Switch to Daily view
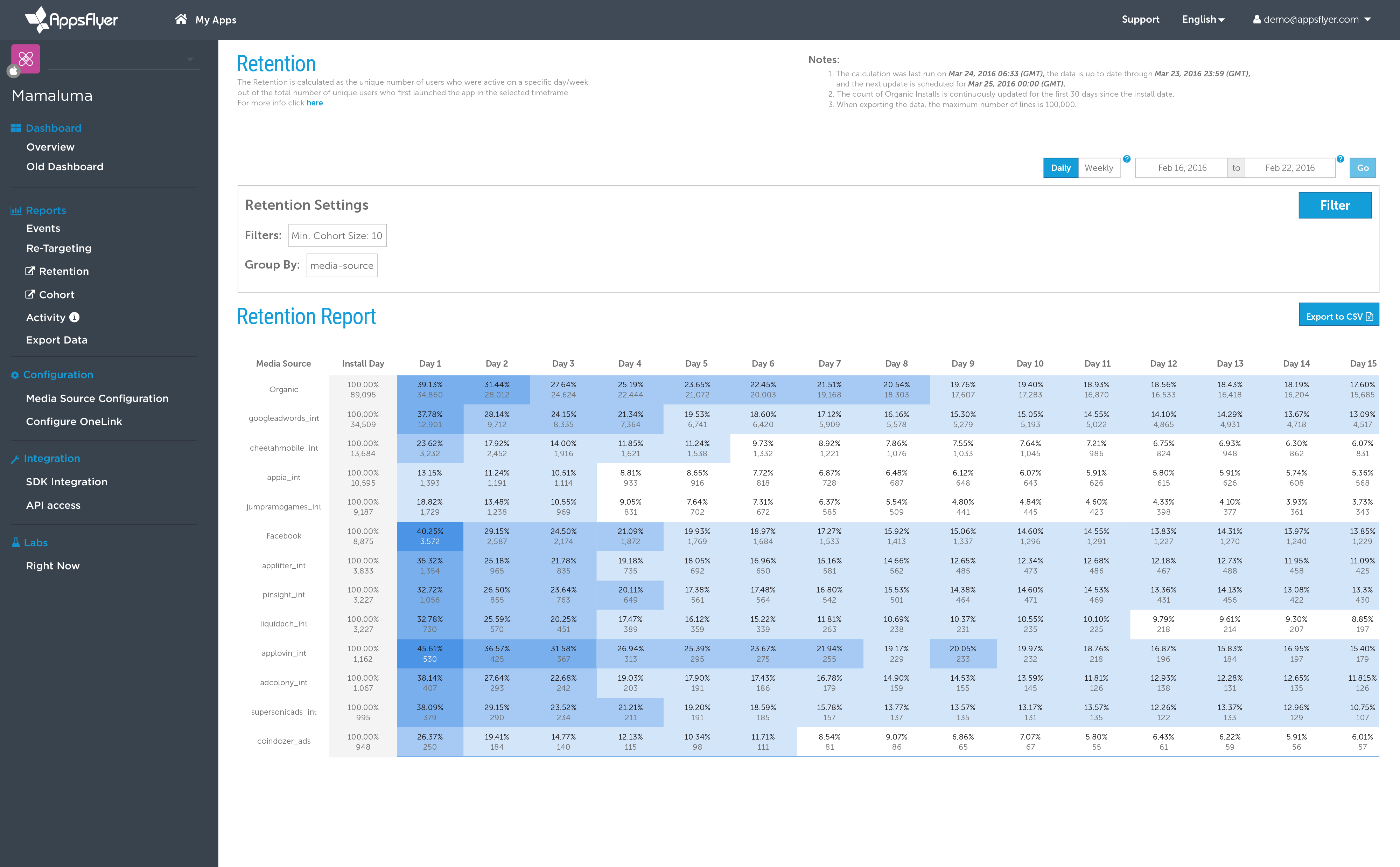Screen dimensions: 1400x867 point(1060,168)
